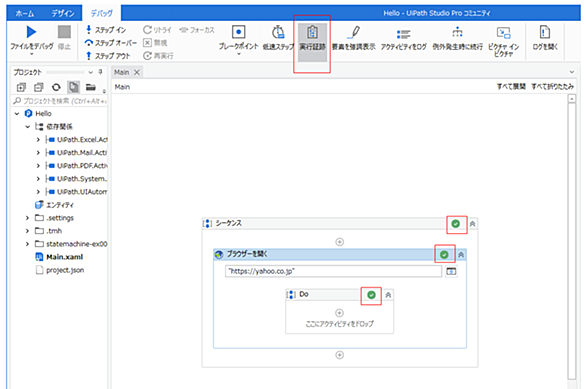Viewport: 586px width, 389px height.
Task: Select the Main document tab
Action: tap(122, 72)
